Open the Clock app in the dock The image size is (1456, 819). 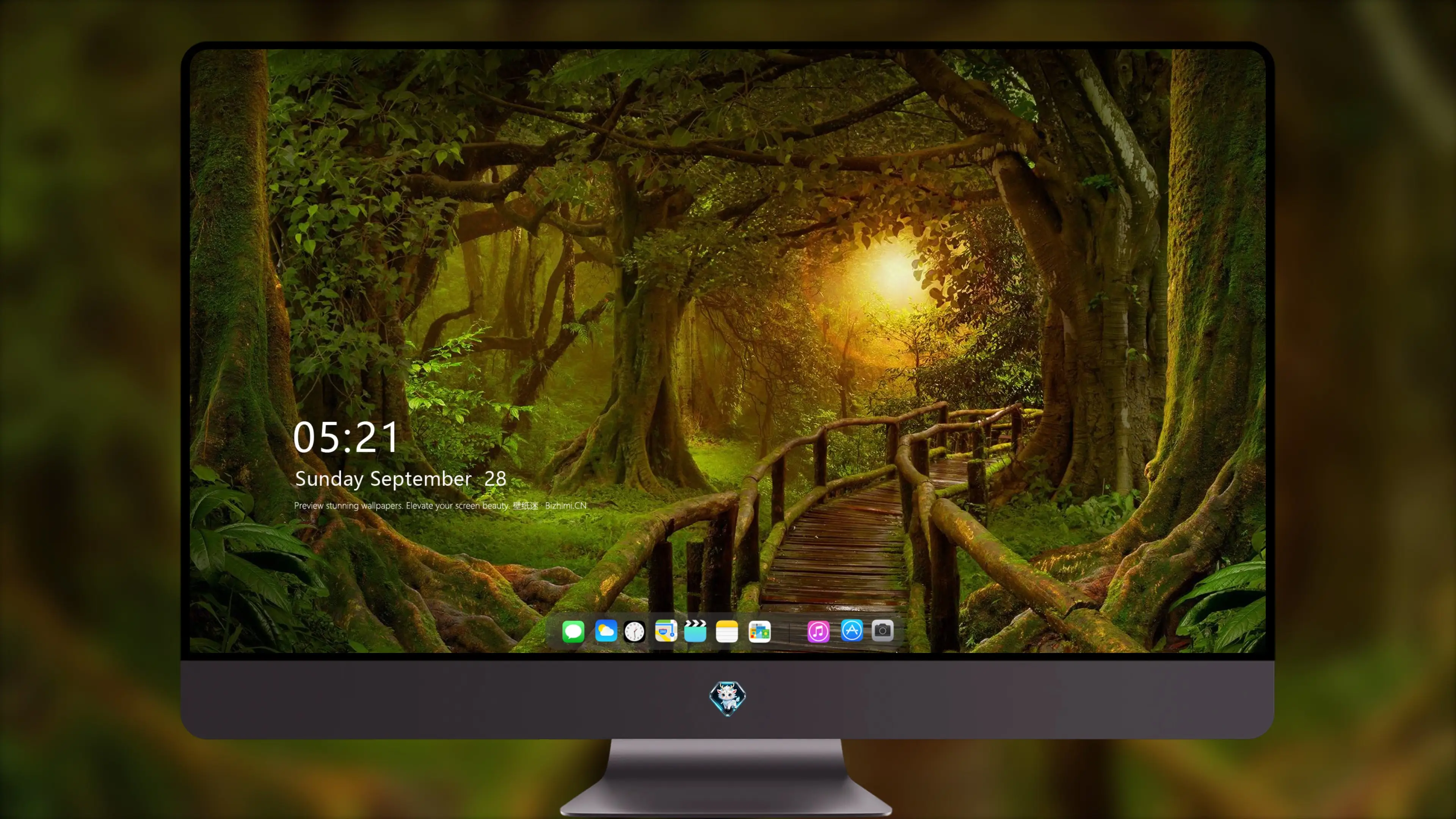click(634, 631)
